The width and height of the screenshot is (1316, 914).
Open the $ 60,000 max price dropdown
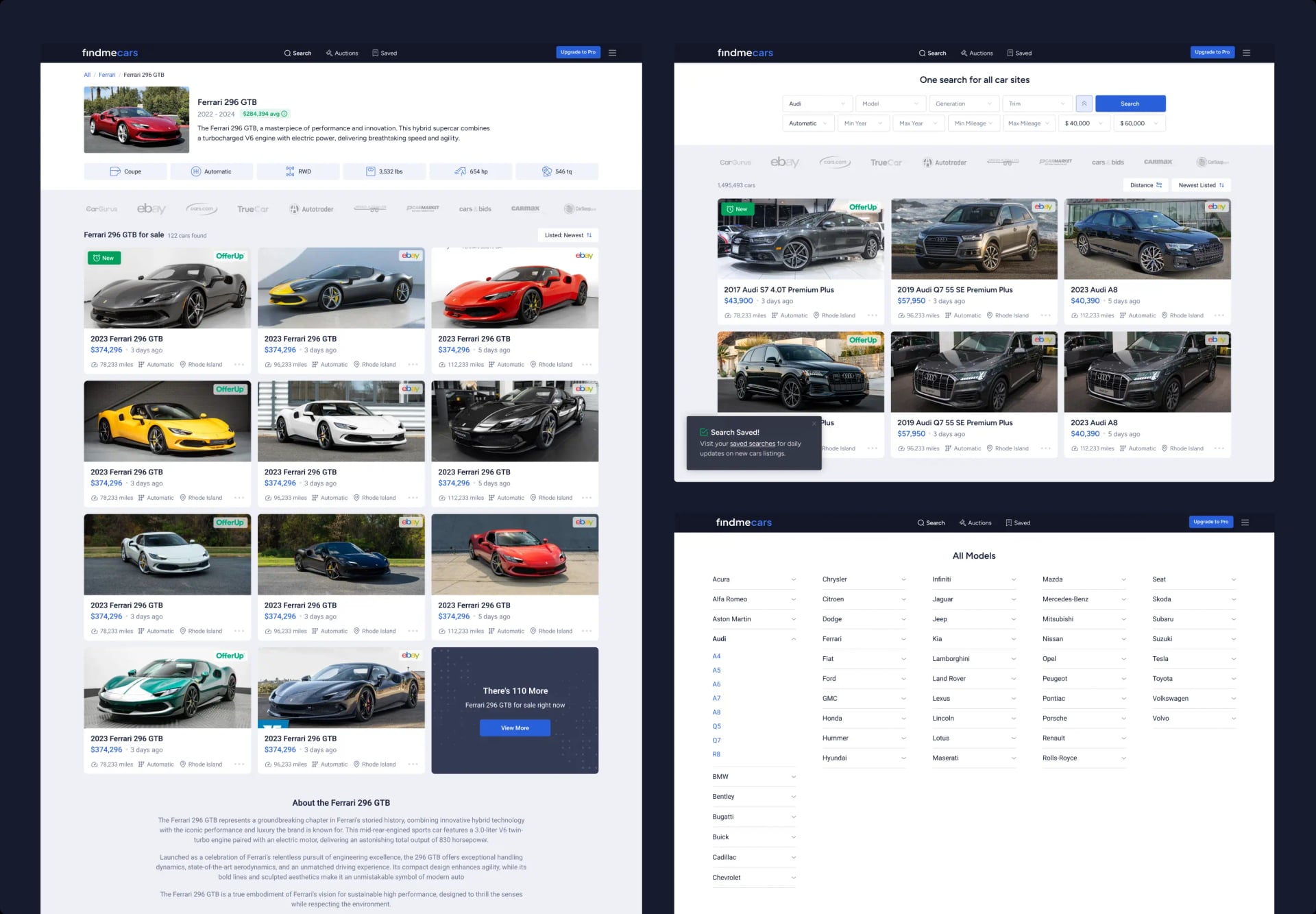tap(1138, 123)
